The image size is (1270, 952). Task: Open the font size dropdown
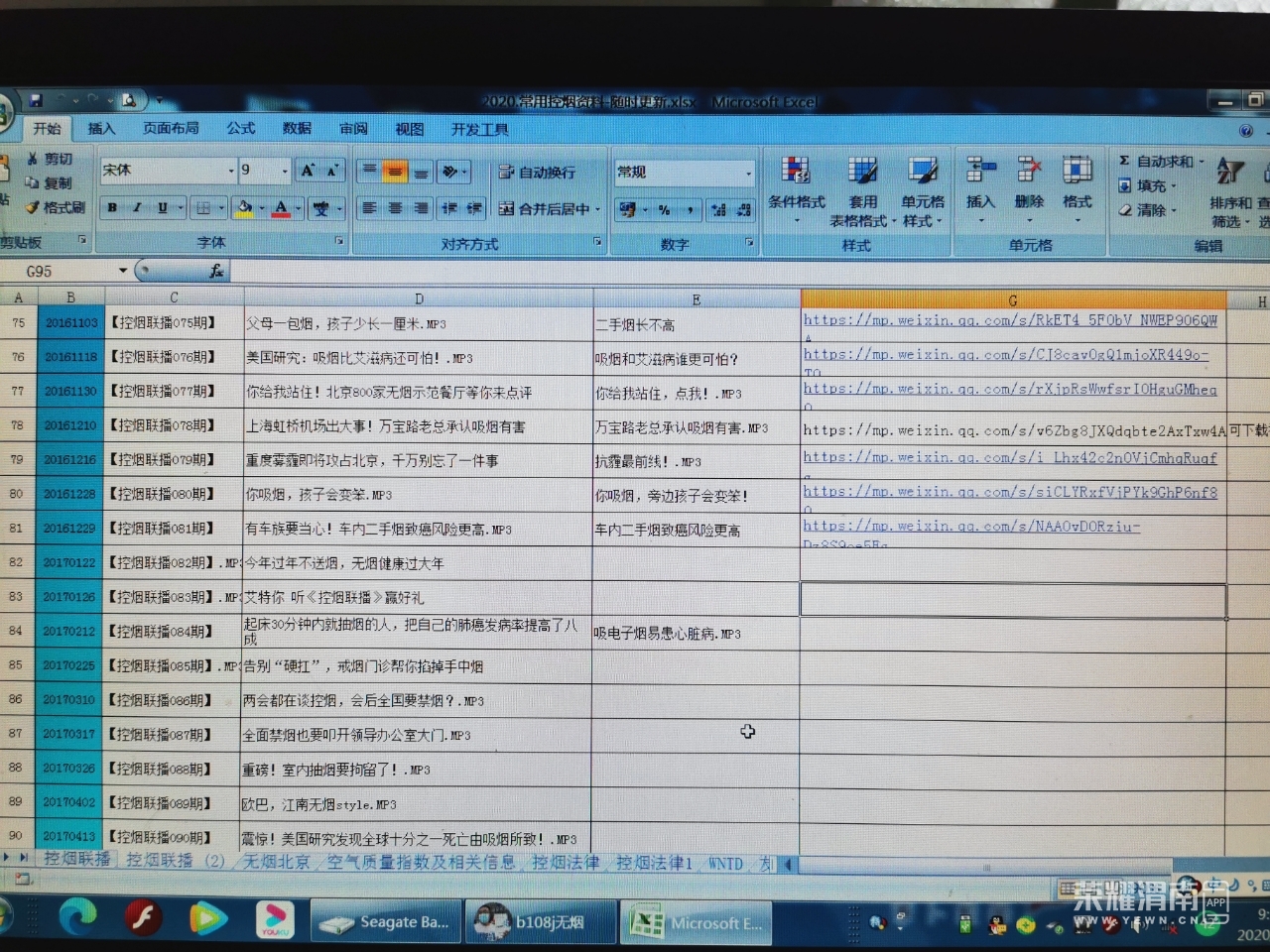point(285,171)
